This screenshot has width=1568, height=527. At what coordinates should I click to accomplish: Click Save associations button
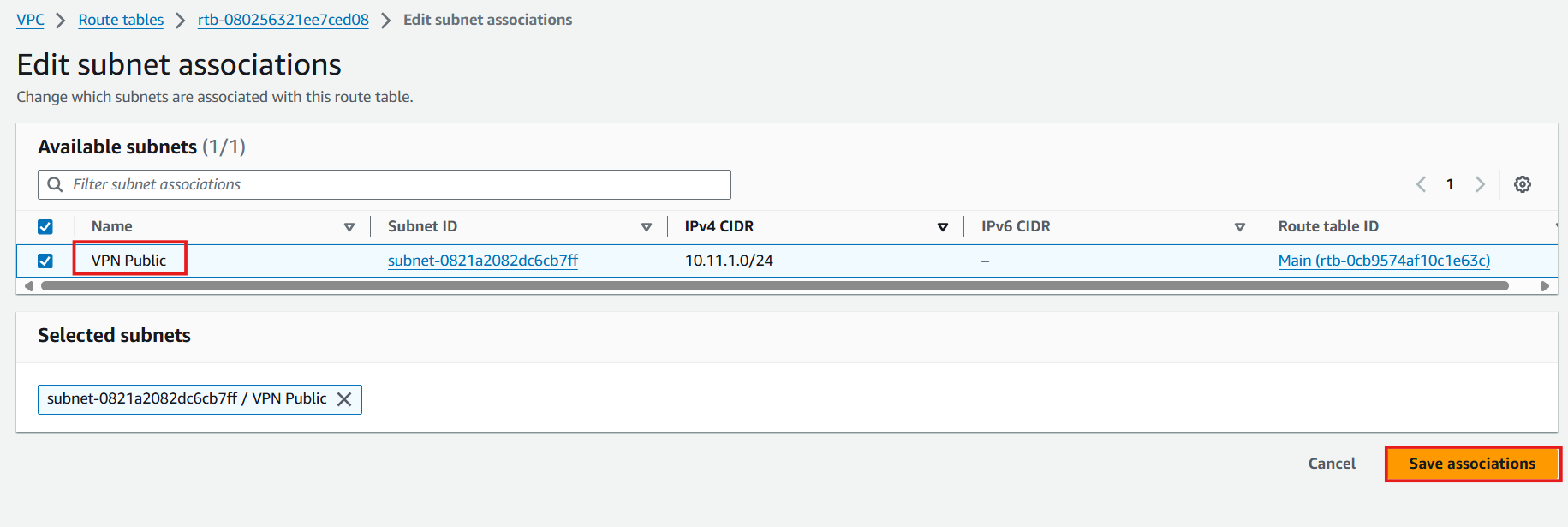pos(1472,464)
